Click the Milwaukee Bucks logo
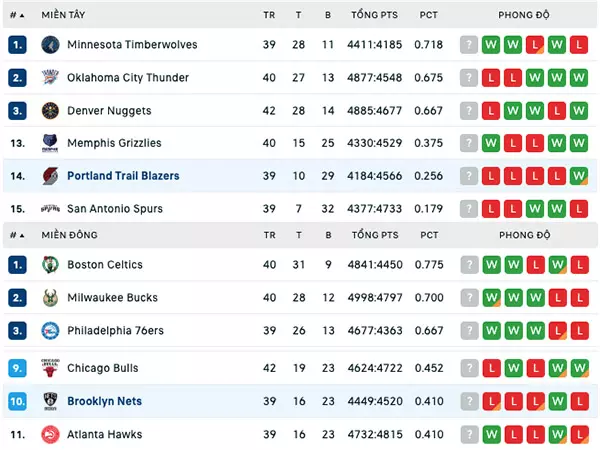This screenshot has height=450, width=600. click(50, 298)
